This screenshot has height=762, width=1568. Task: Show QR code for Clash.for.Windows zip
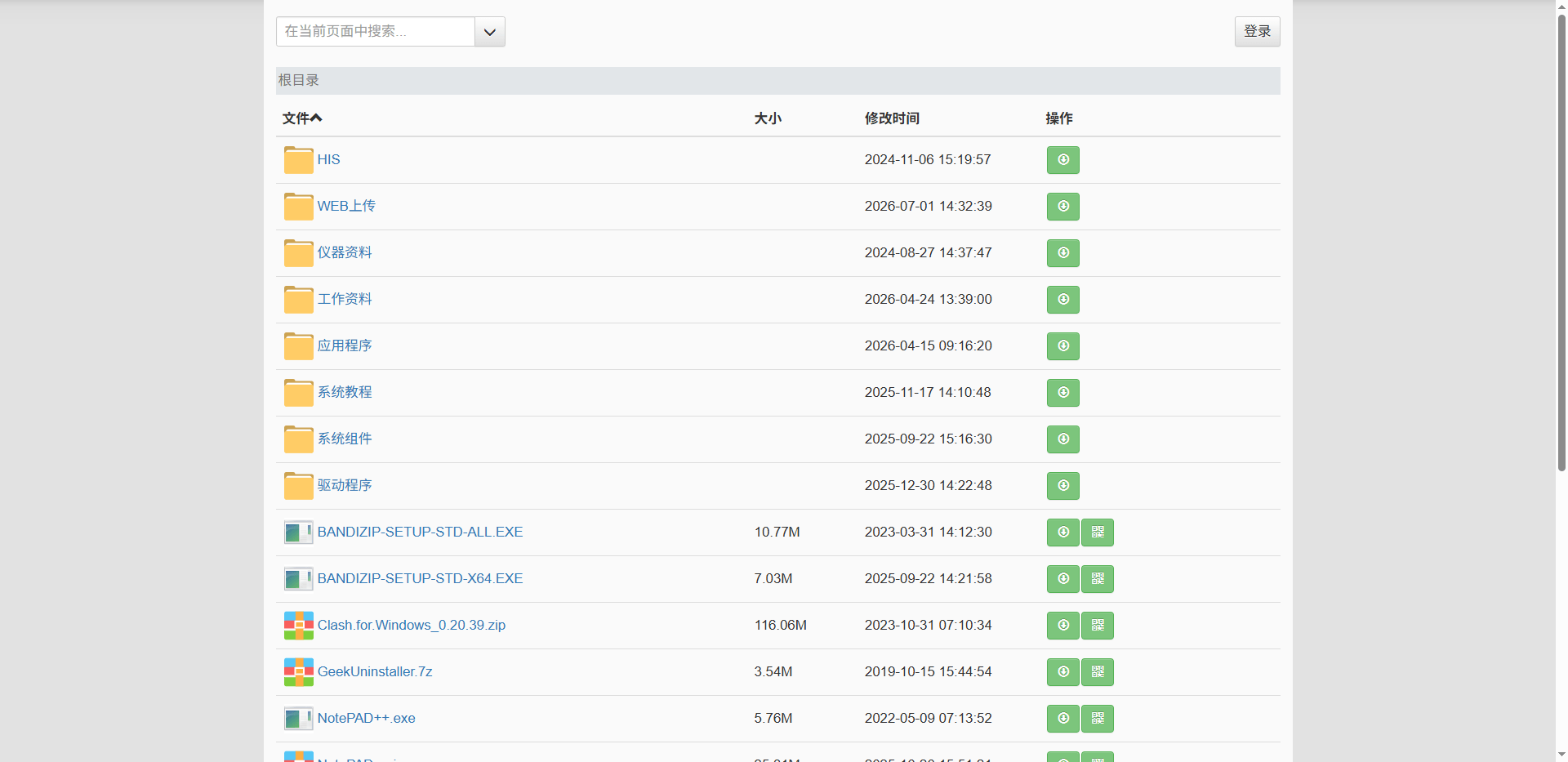click(x=1097, y=626)
